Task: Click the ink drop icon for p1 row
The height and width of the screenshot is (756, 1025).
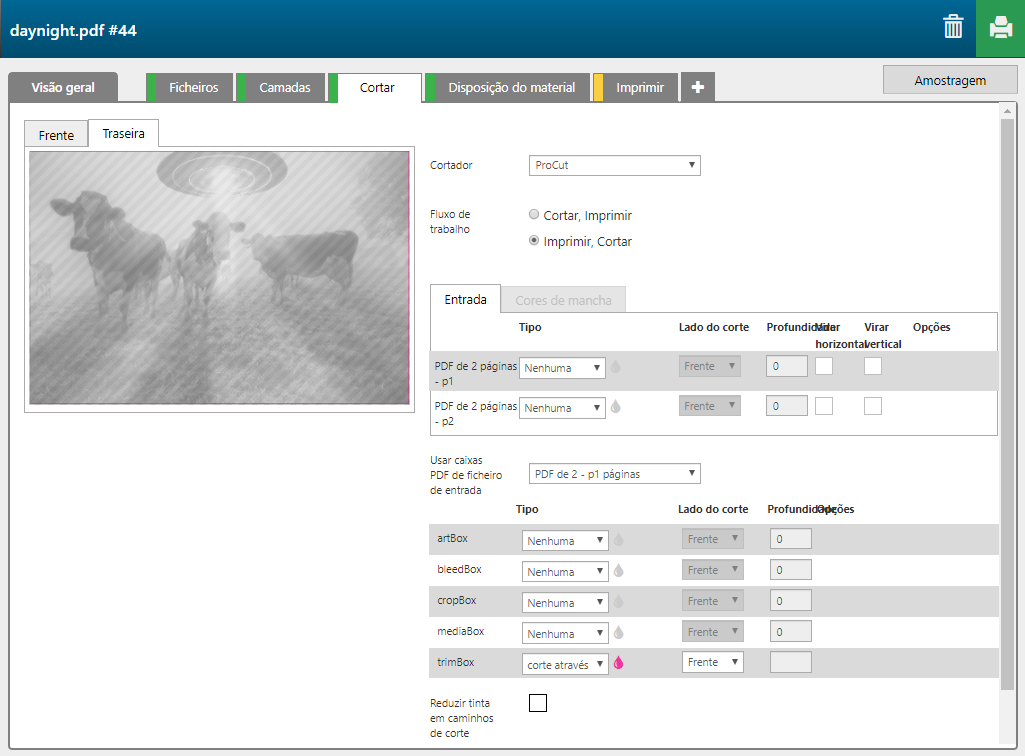Action: click(x=615, y=367)
